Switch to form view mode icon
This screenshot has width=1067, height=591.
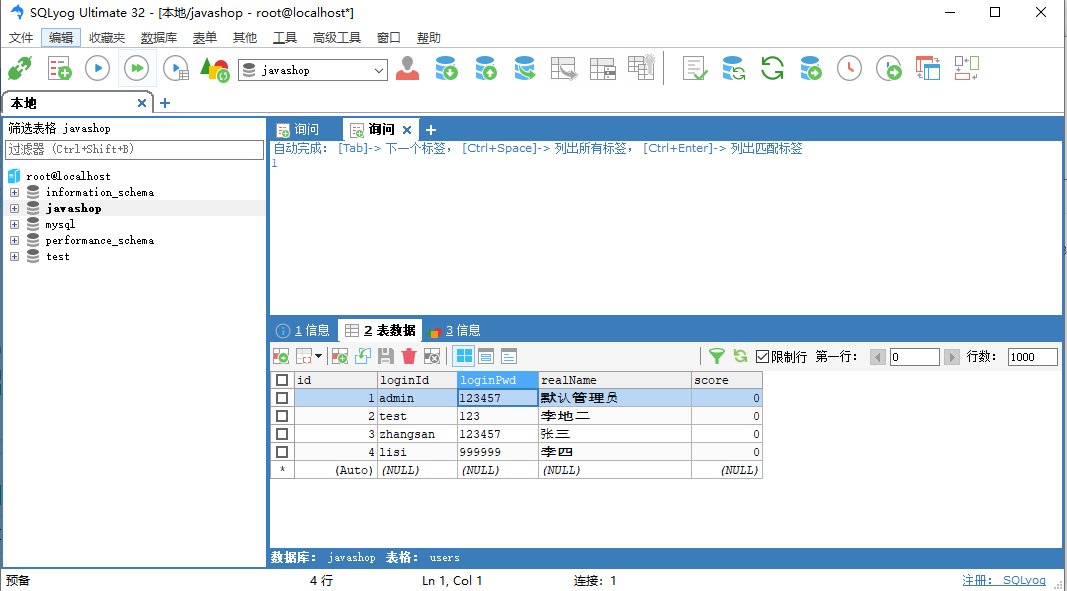point(486,355)
